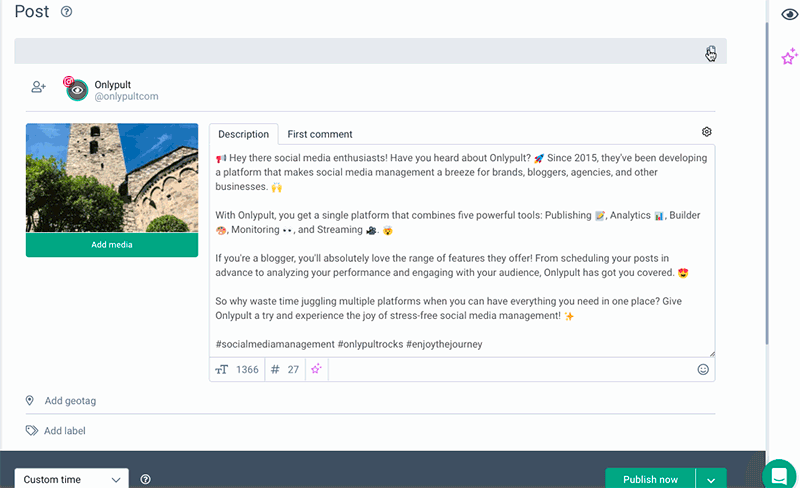Click the character count text icon
The height and width of the screenshot is (488, 800).
(222, 369)
